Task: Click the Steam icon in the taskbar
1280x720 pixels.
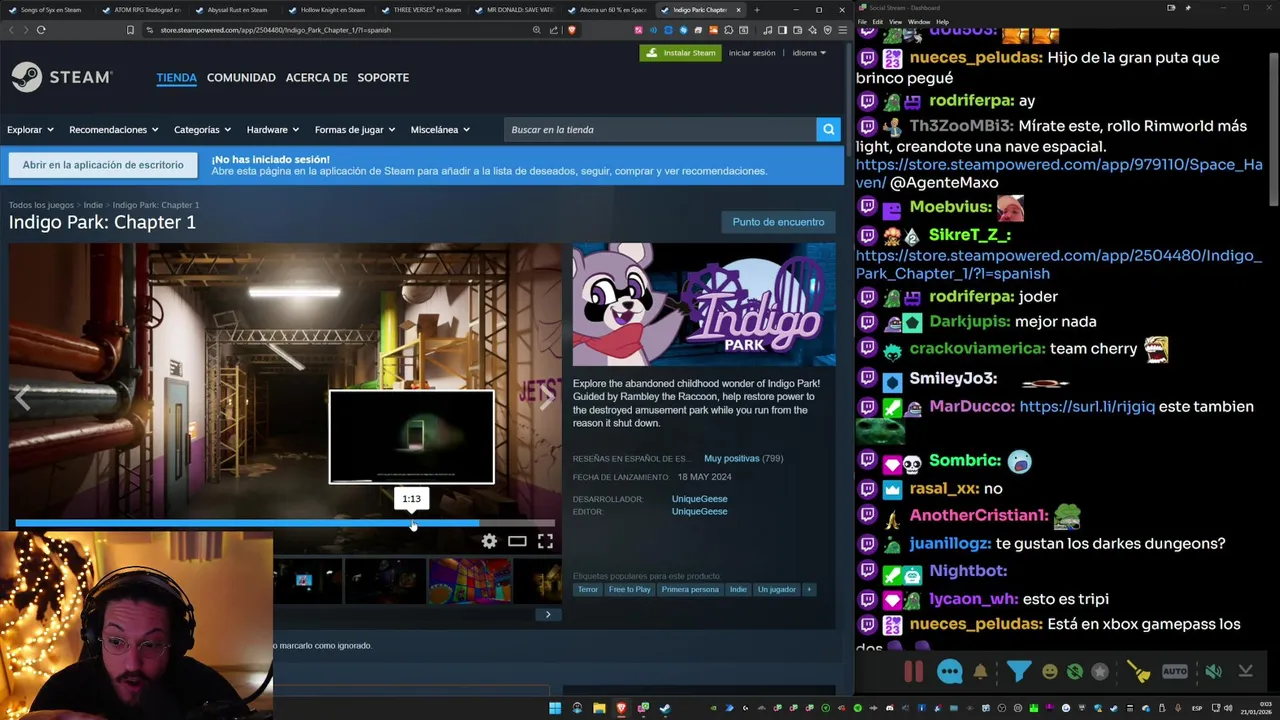Action: (x=665, y=708)
